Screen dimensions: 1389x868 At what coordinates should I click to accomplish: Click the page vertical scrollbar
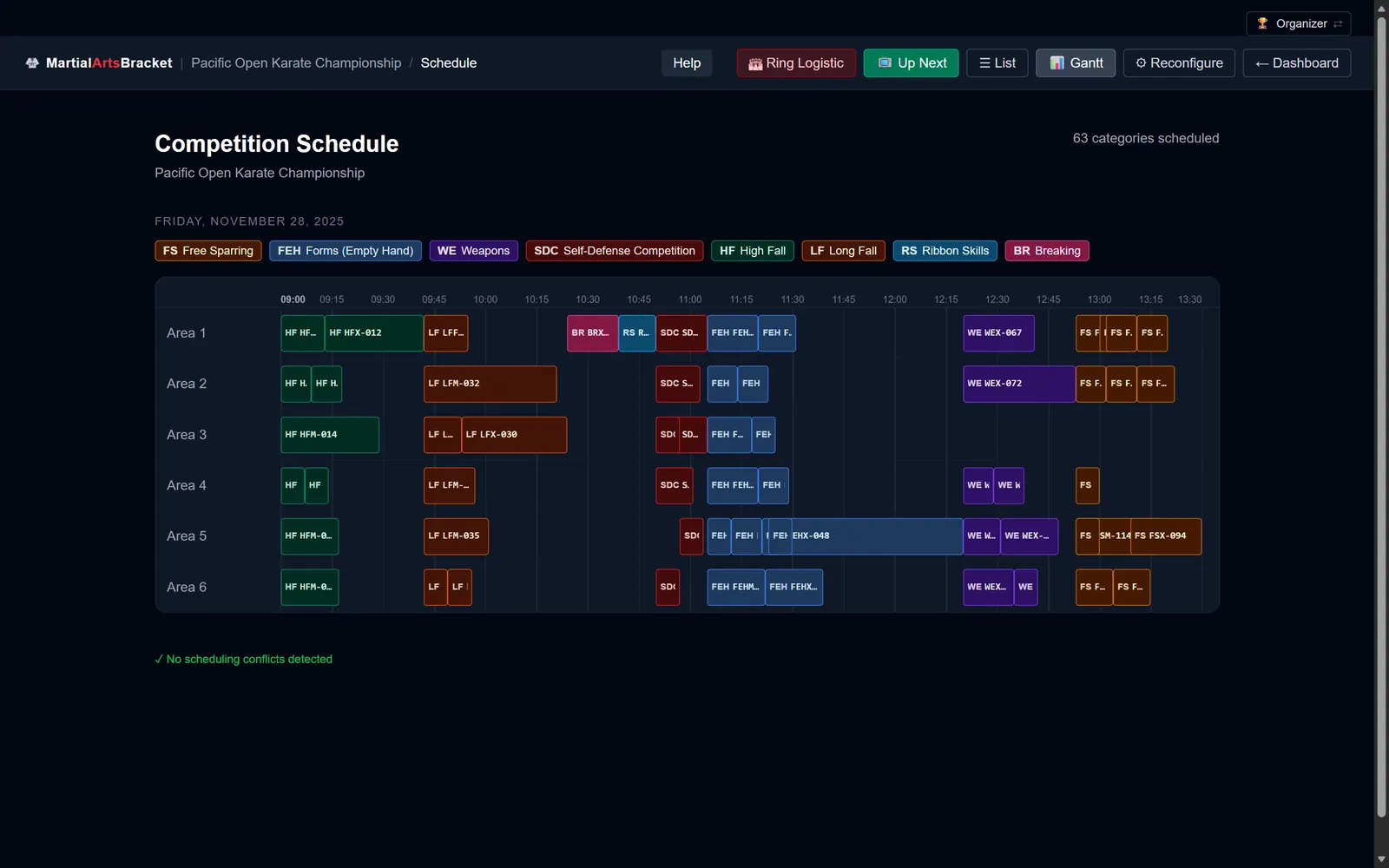(1381, 417)
